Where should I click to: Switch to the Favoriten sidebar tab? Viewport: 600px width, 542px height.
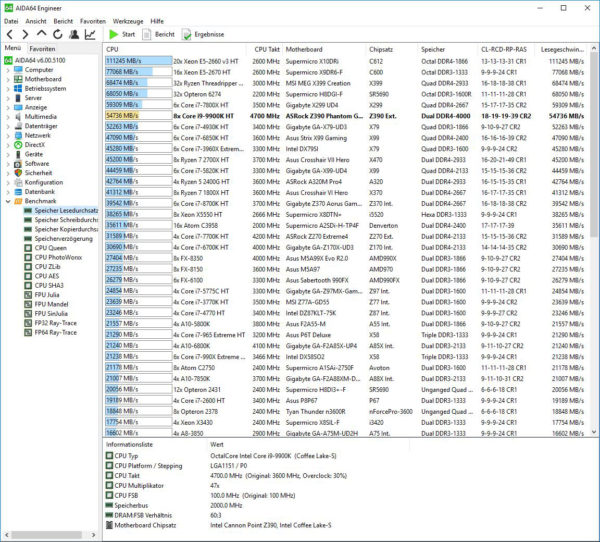point(42,49)
